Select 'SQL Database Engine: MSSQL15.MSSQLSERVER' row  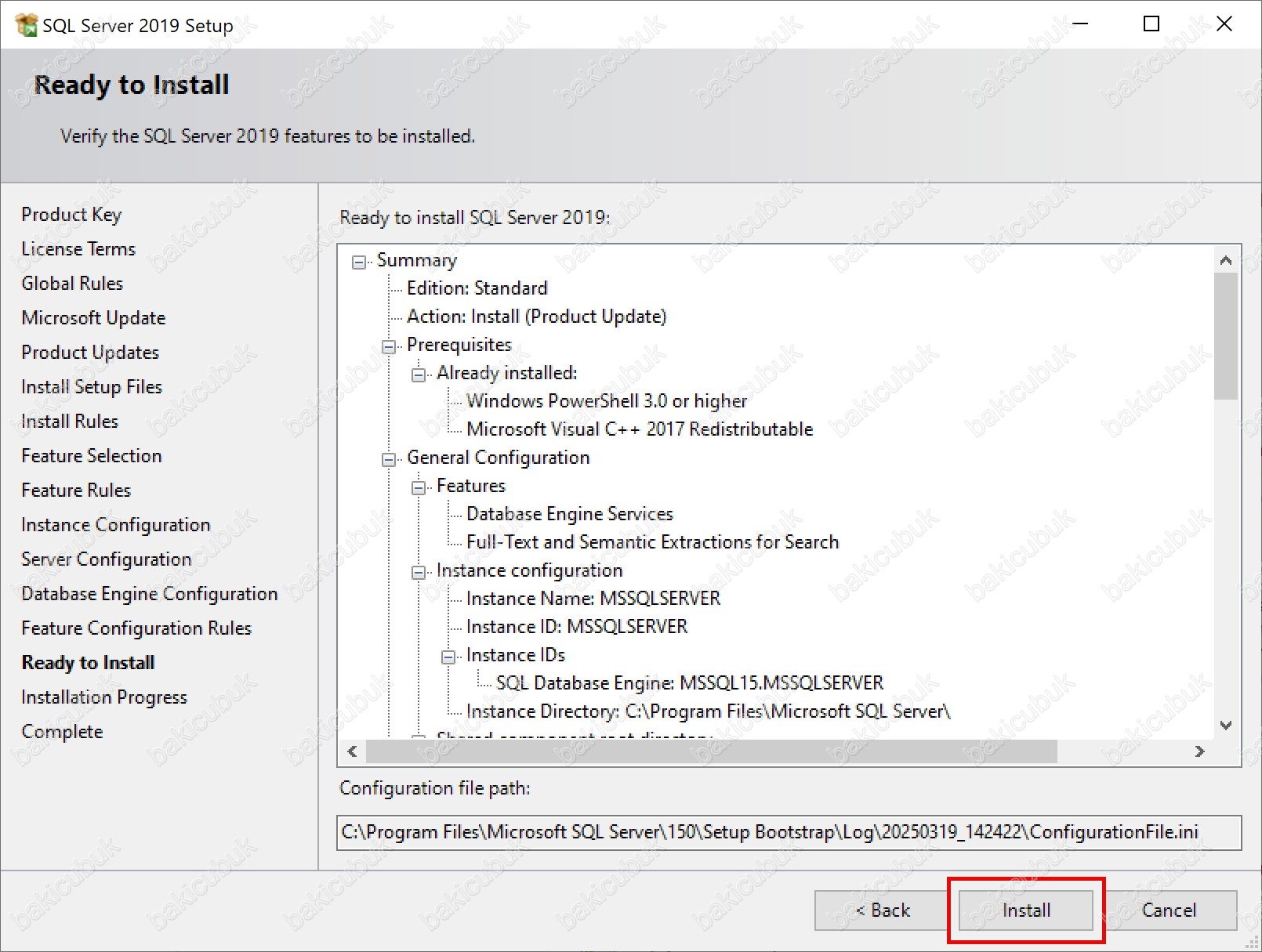coord(689,683)
